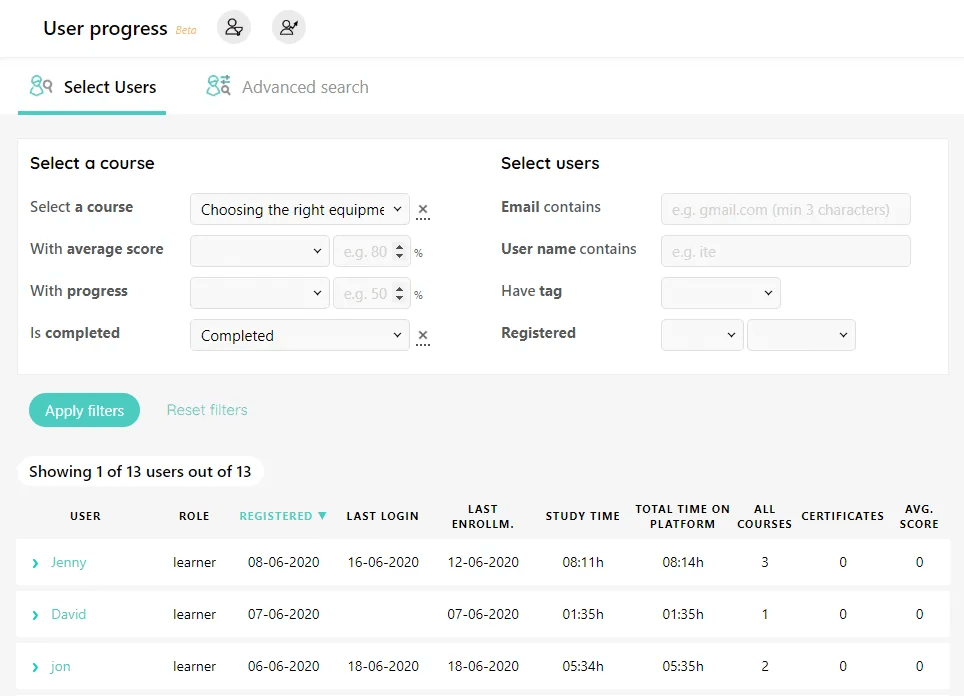
Task: Open David's user profile link
Action: pyautogui.click(x=68, y=614)
